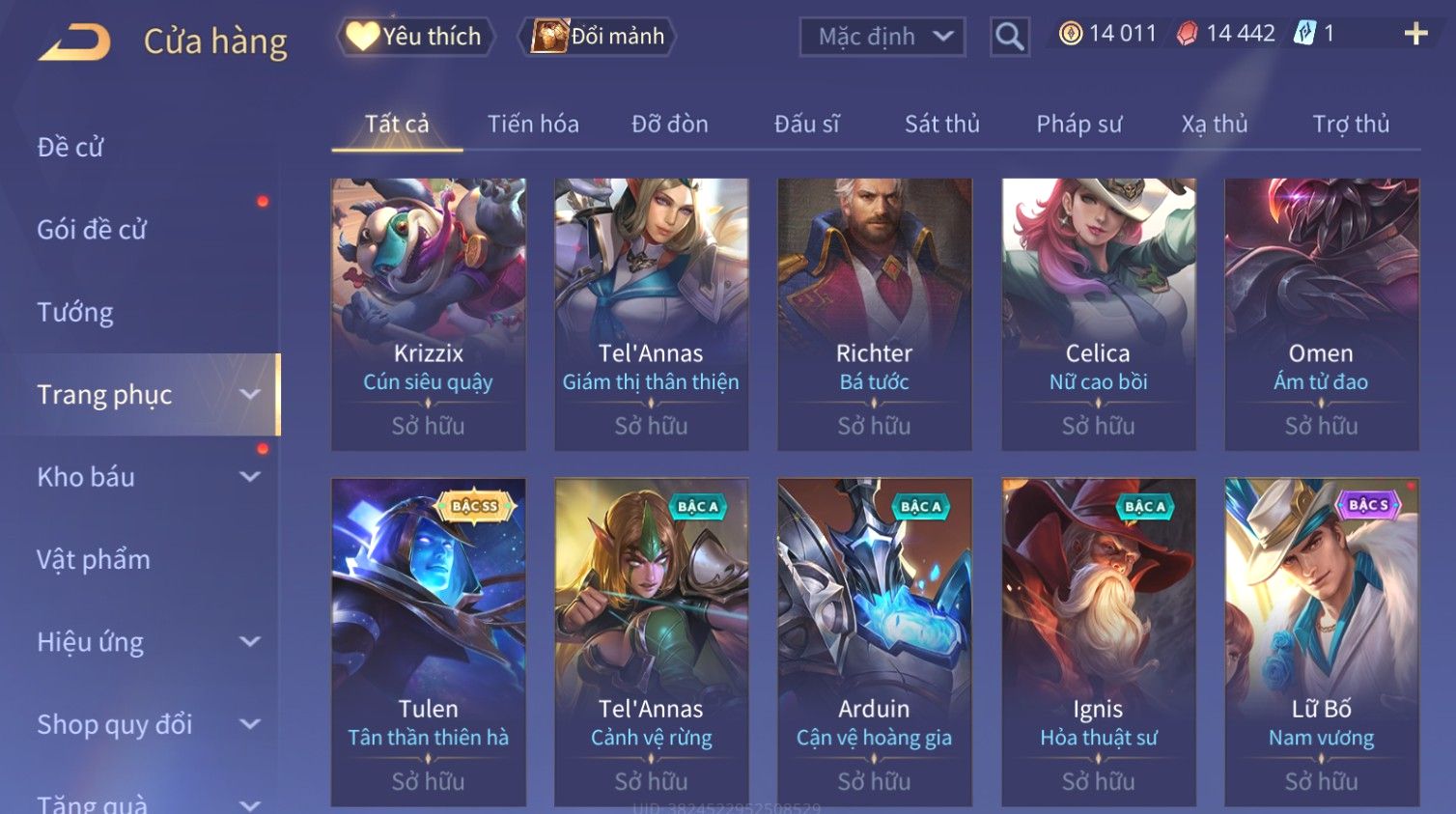
Task: Select the Krizzix Cún siêu quậy skin
Action: [x=429, y=314]
